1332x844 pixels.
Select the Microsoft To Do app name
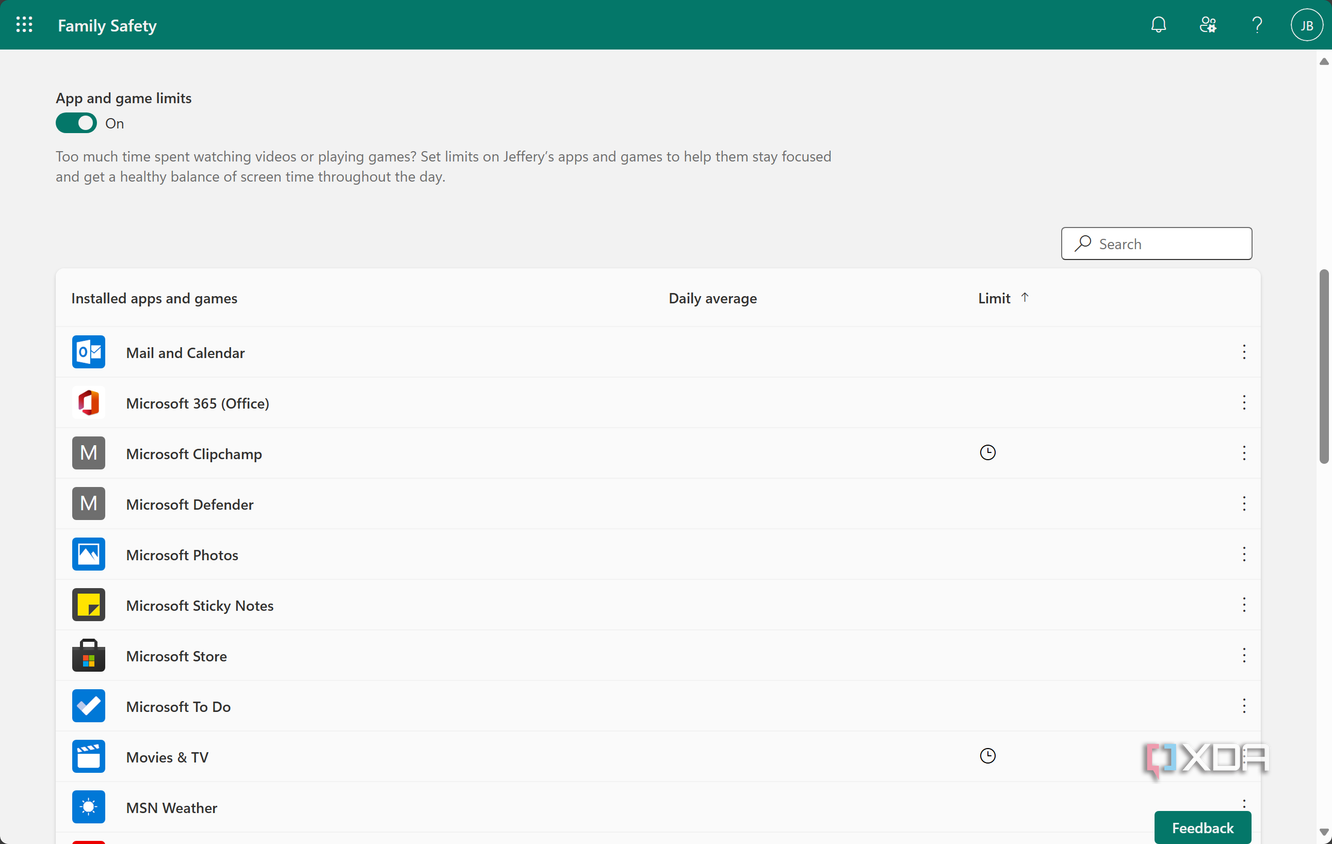pyautogui.click(x=178, y=707)
